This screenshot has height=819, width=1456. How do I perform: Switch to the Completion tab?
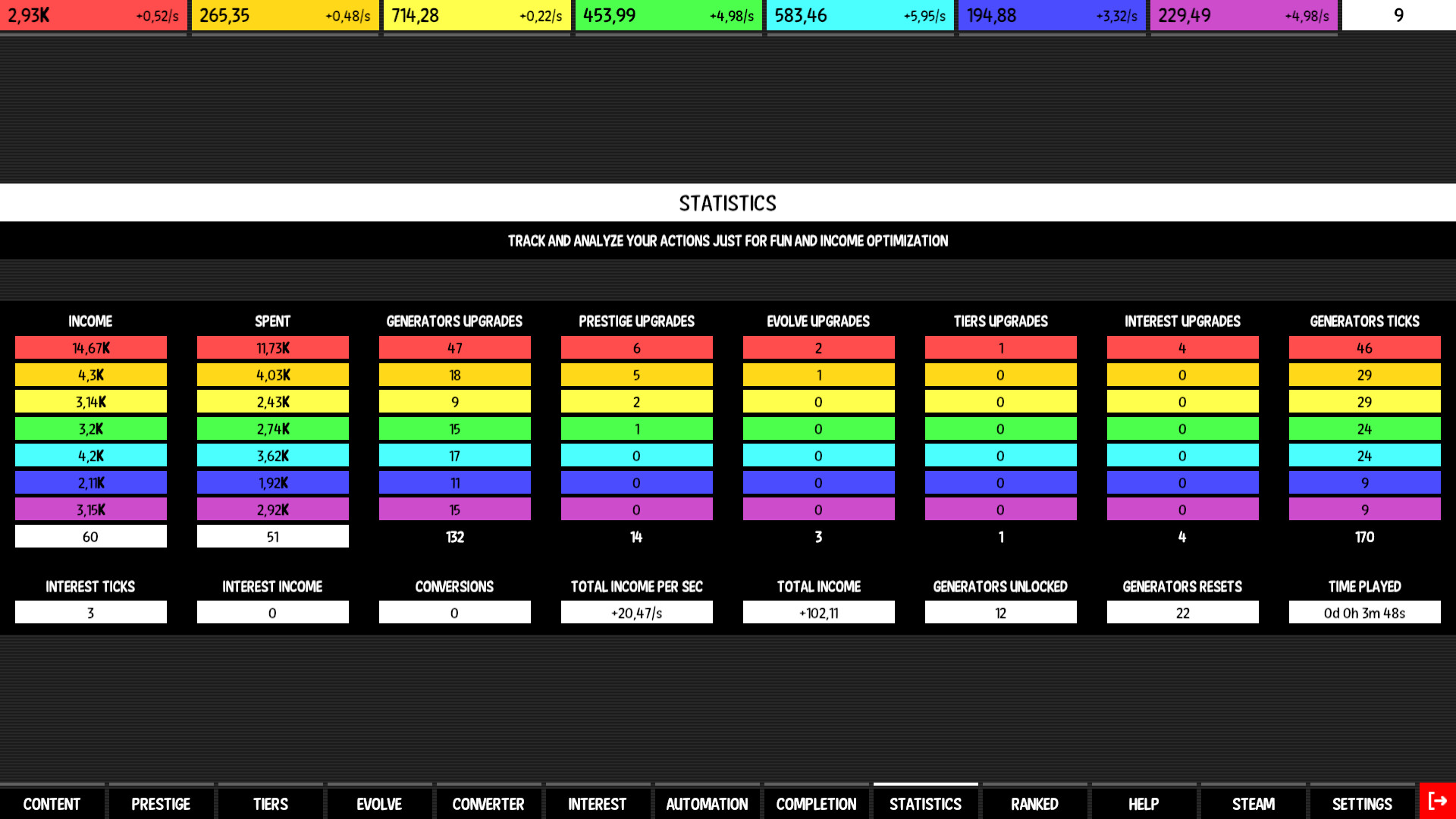pos(816,804)
